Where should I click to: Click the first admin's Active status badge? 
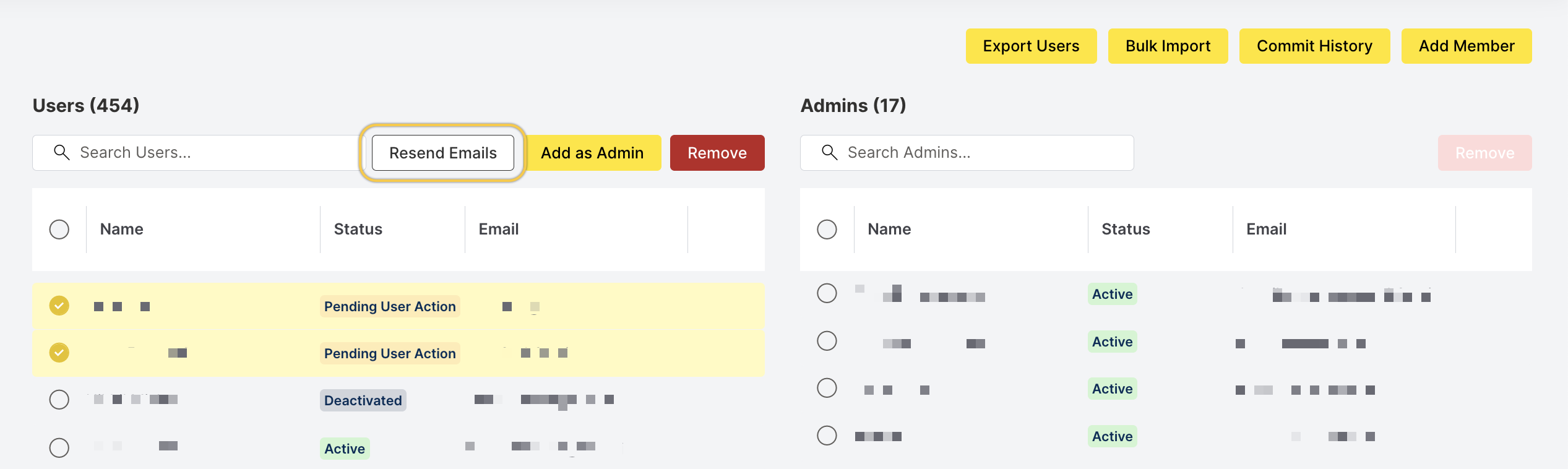tap(1112, 294)
